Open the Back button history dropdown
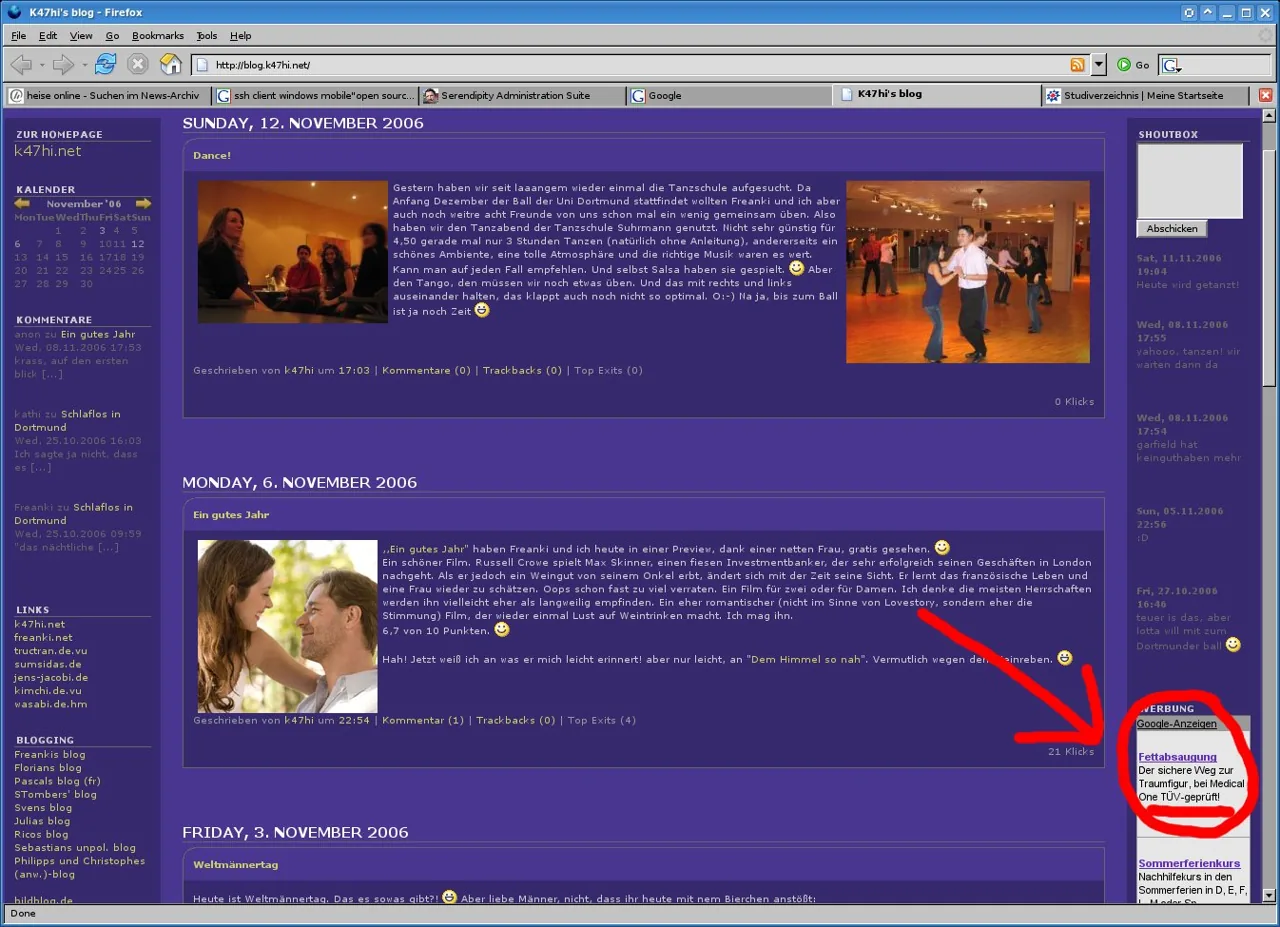 [x=41, y=65]
